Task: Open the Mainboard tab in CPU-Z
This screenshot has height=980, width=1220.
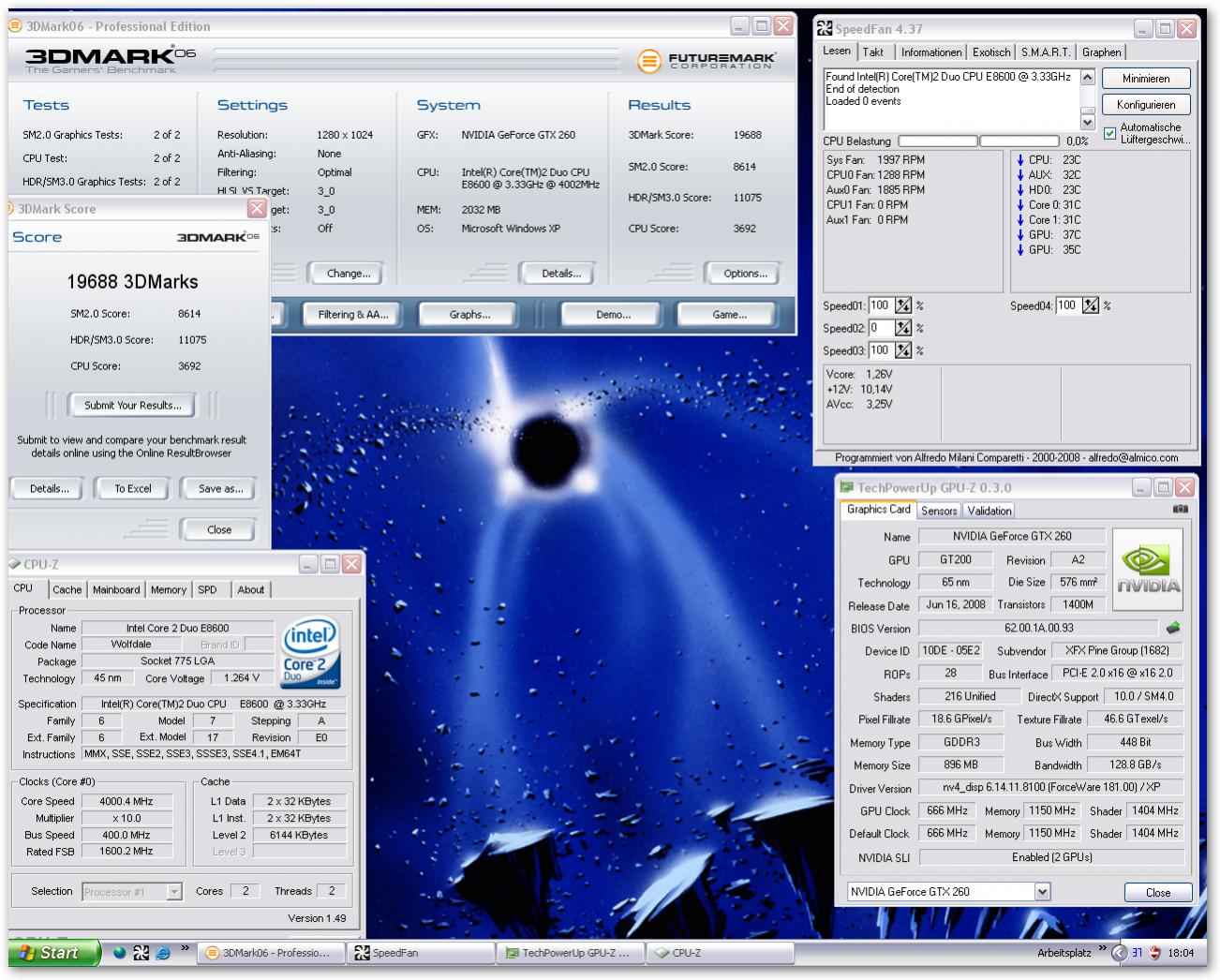Action: coord(116,589)
